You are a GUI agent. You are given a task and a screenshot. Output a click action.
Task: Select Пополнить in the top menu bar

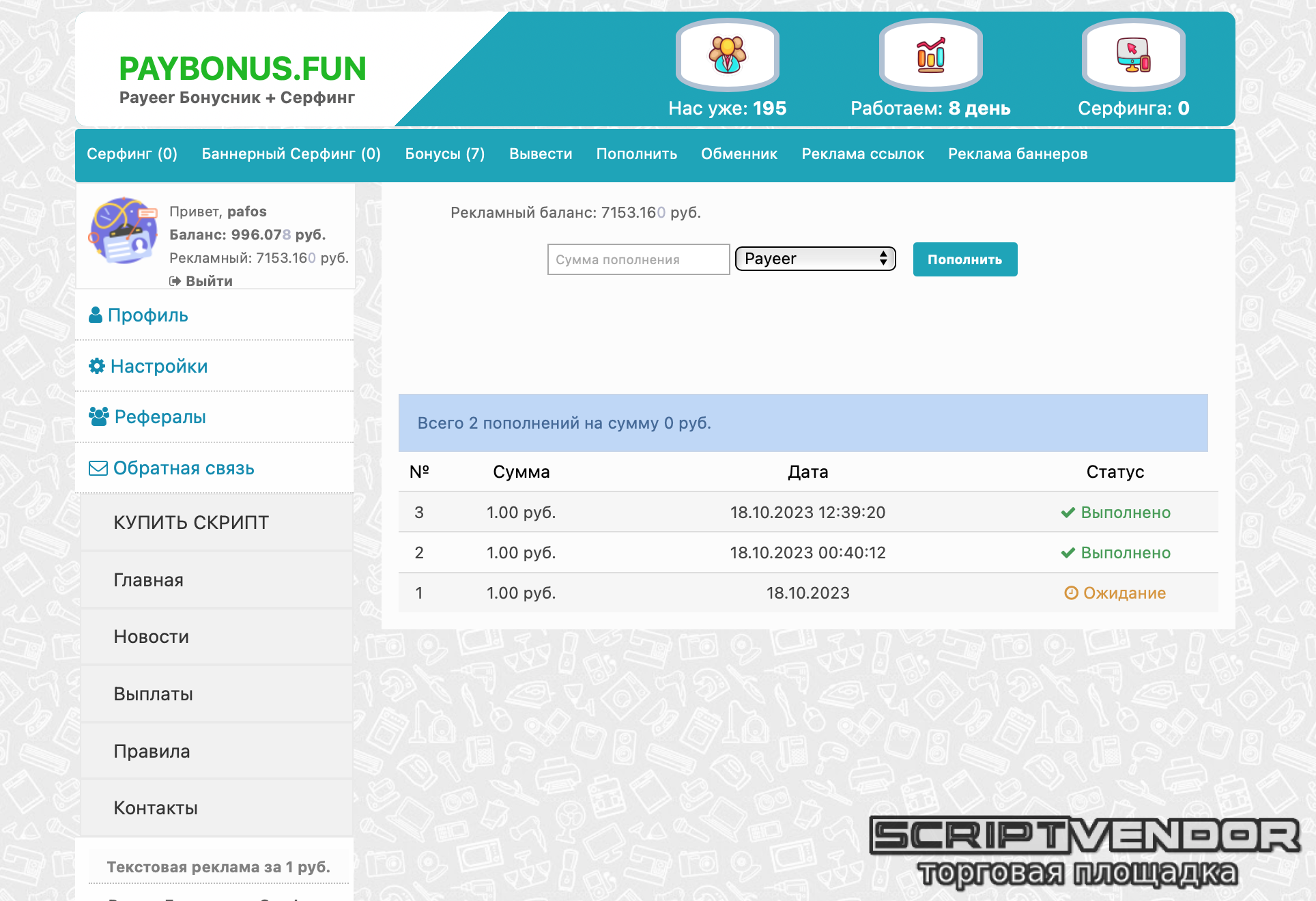click(637, 154)
